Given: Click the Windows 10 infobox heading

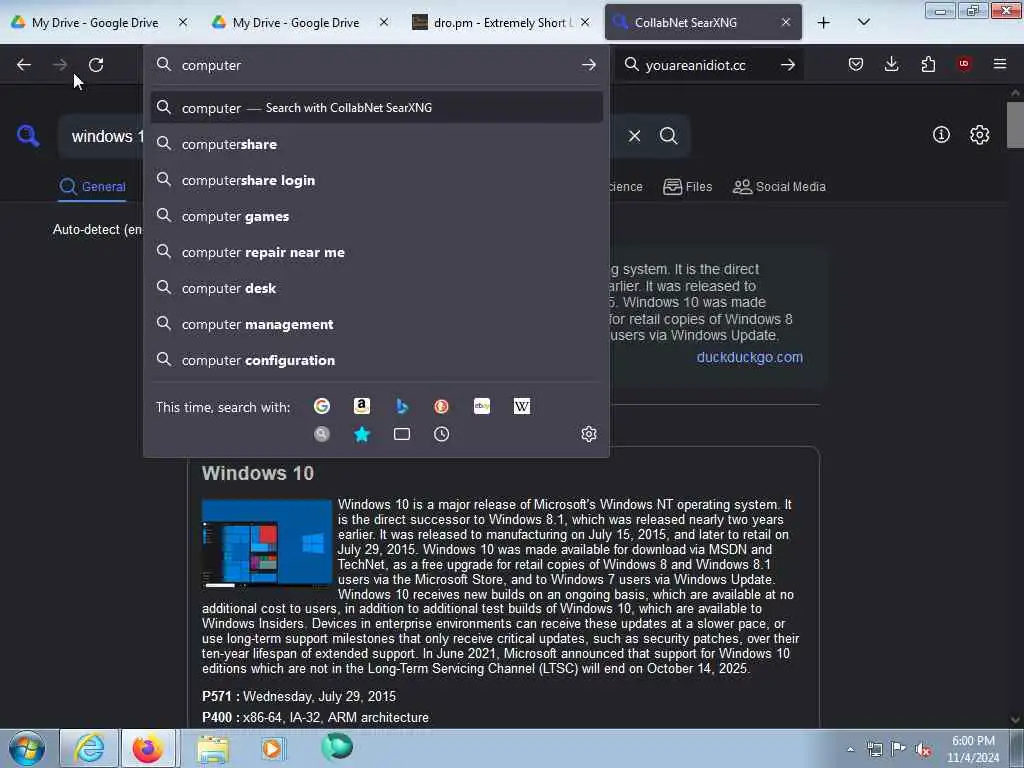Looking at the screenshot, I should tap(258, 473).
